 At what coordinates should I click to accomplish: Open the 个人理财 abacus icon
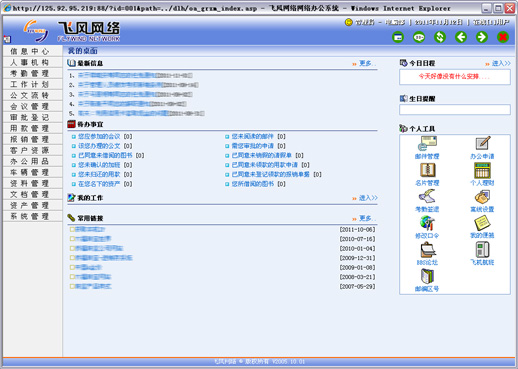(482, 170)
